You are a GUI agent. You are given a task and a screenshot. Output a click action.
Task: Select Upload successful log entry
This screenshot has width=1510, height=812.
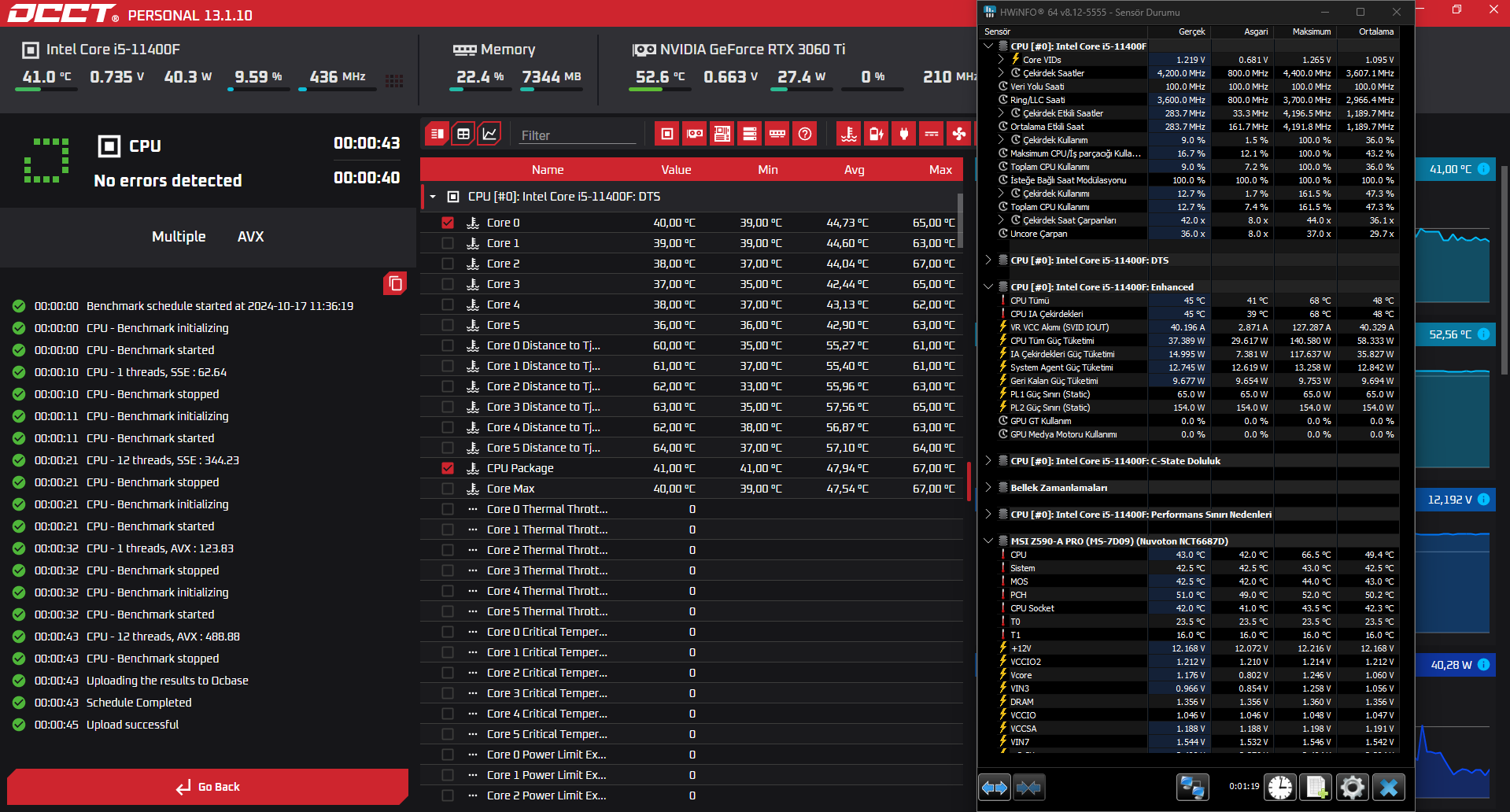132,725
